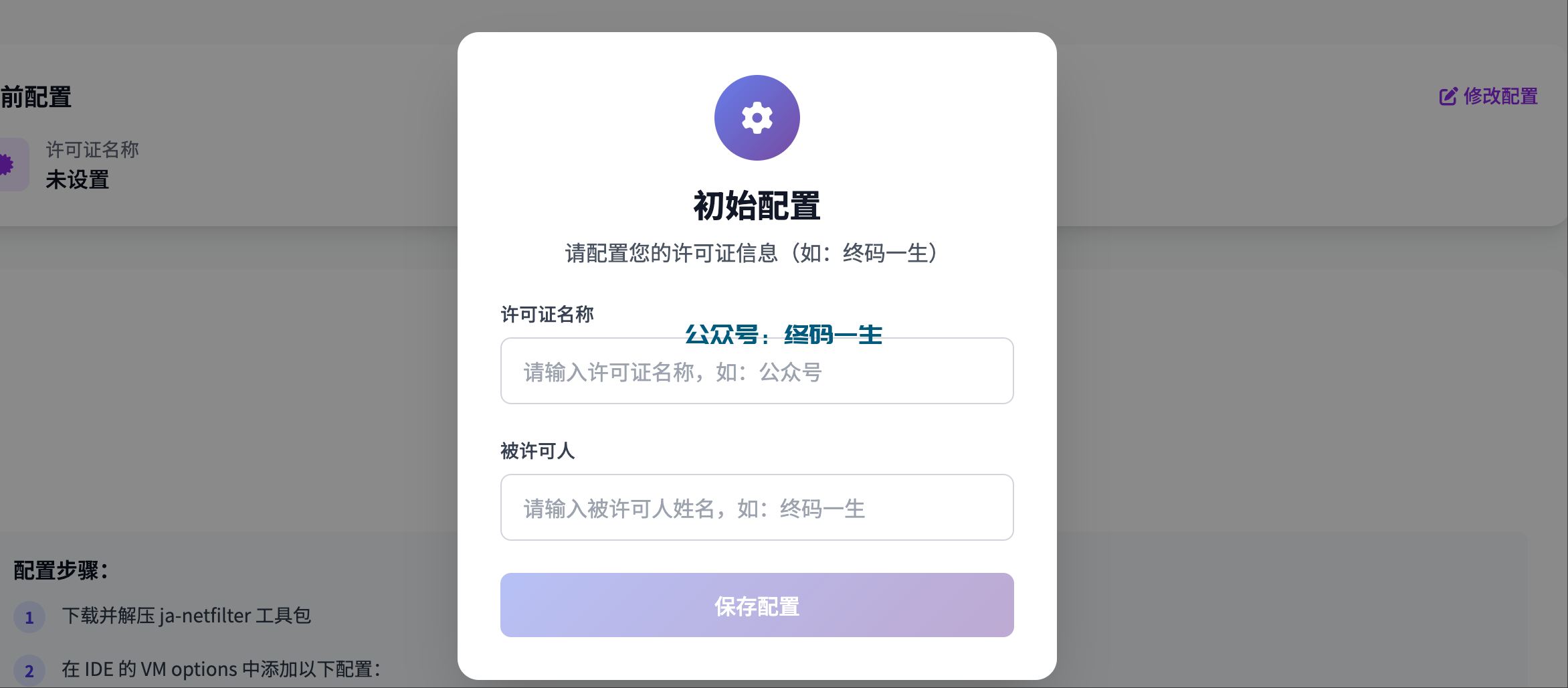This screenshot has width=1568, height=688.
Task: Click the VM options step text
Action: (221, 669)
